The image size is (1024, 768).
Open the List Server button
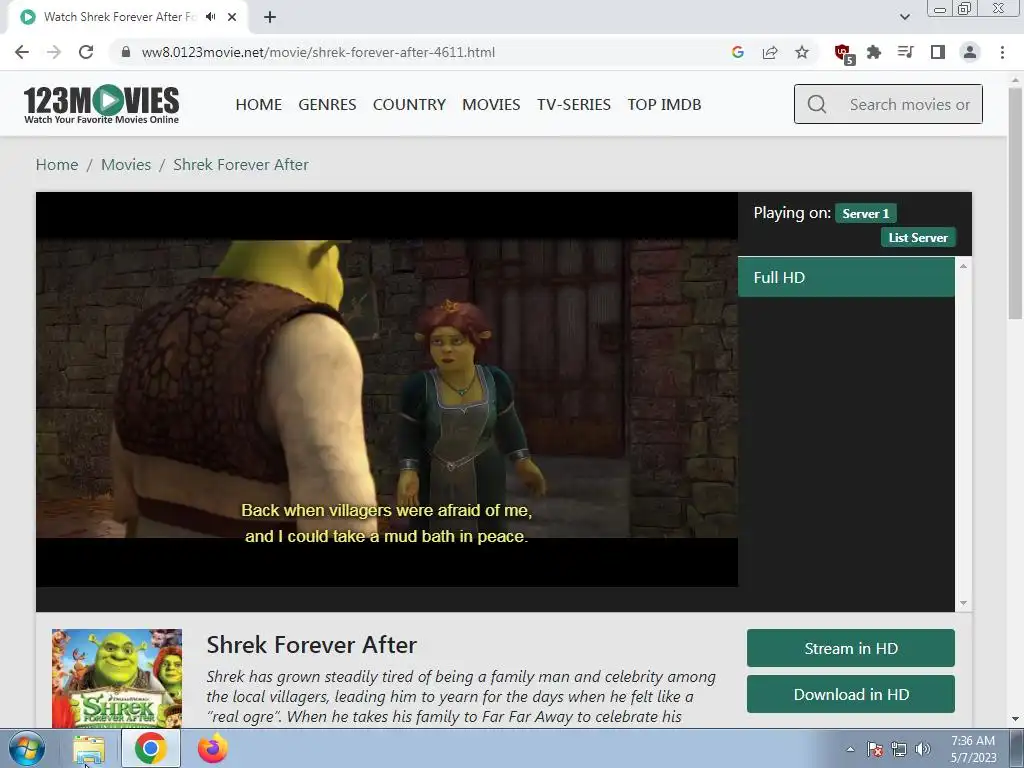918,238
